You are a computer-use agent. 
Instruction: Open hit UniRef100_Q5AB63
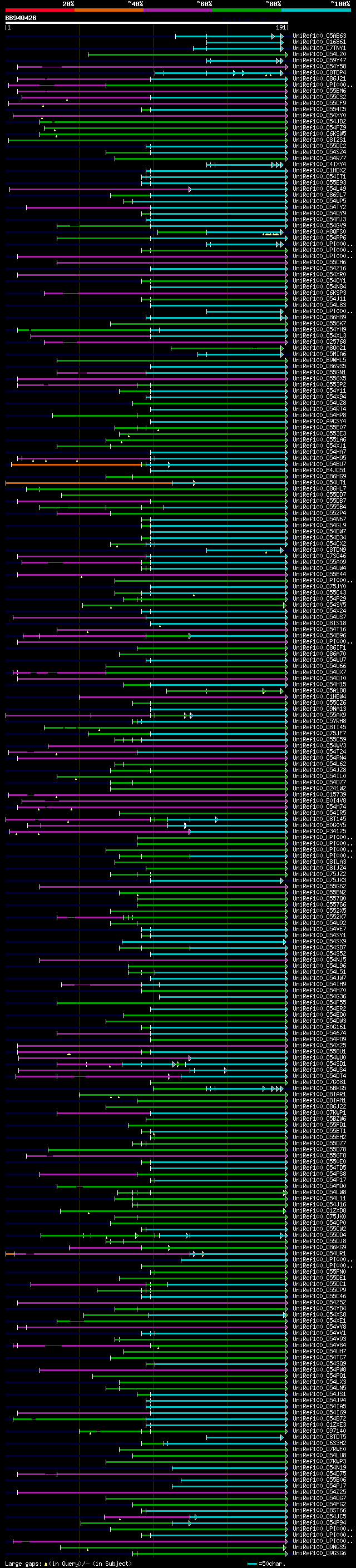tap(319, 36)
